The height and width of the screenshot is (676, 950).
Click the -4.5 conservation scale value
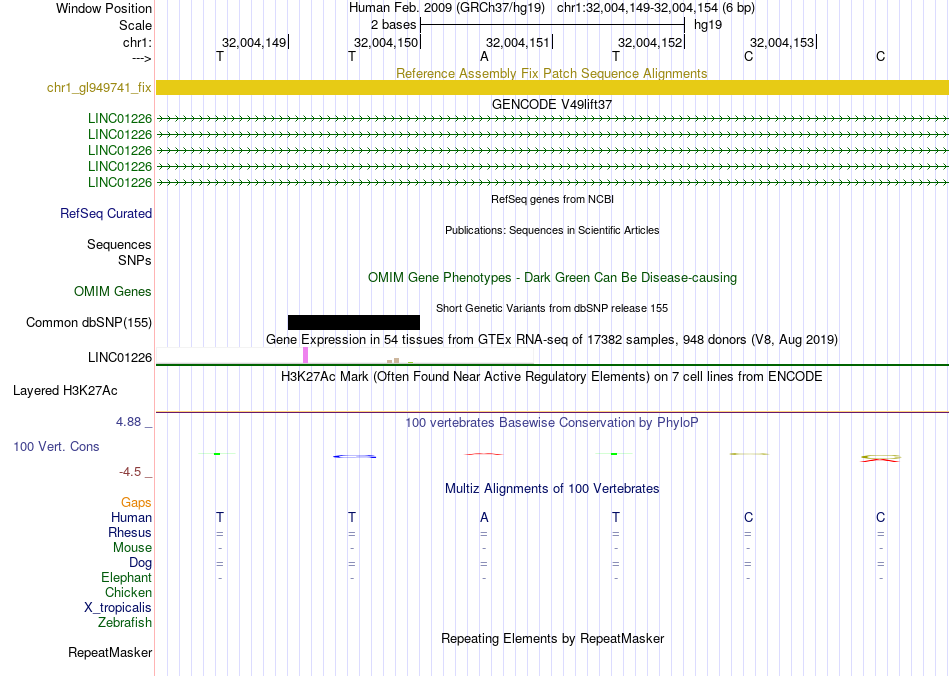130,471
